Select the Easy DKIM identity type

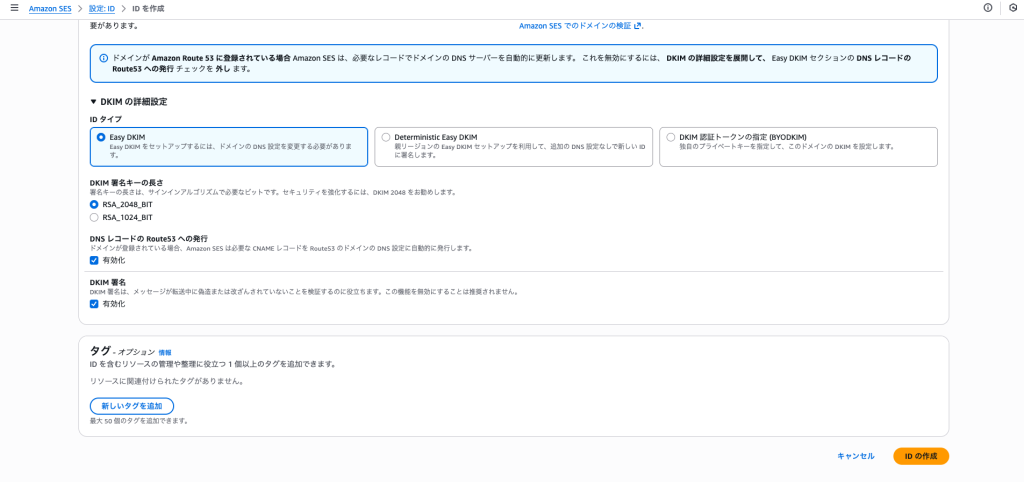tap(101, 137)
